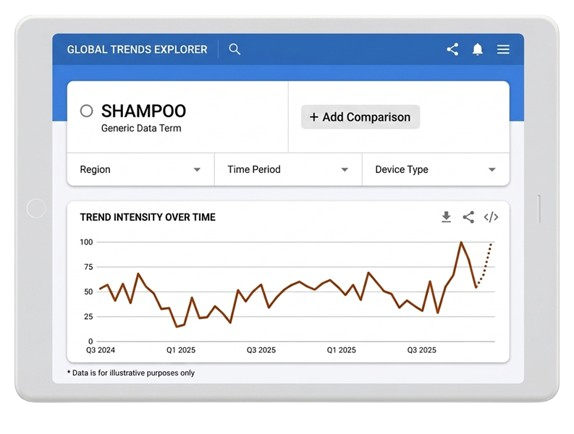Select the radio circle beside SHAMPOO
Screen dimensions: 574x434
pyautogui.click(x=86, y=111)
